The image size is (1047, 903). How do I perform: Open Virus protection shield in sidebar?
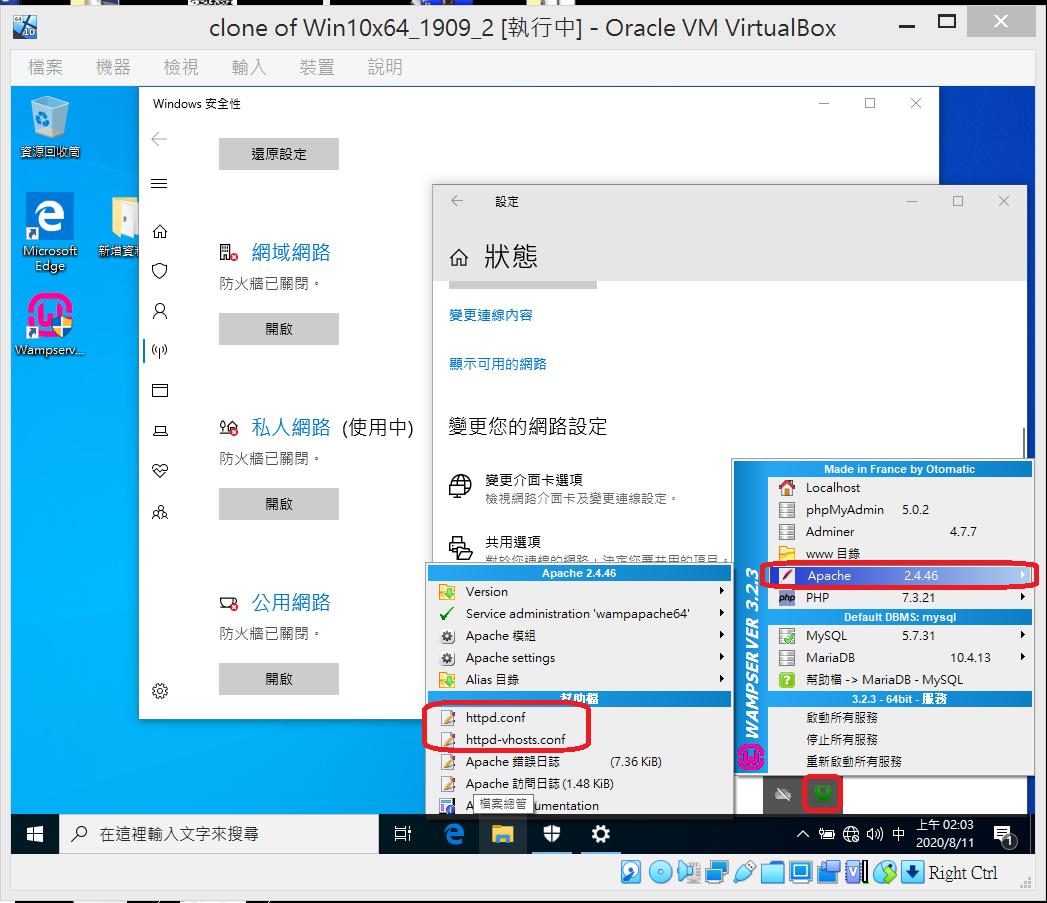coord(160,270)
